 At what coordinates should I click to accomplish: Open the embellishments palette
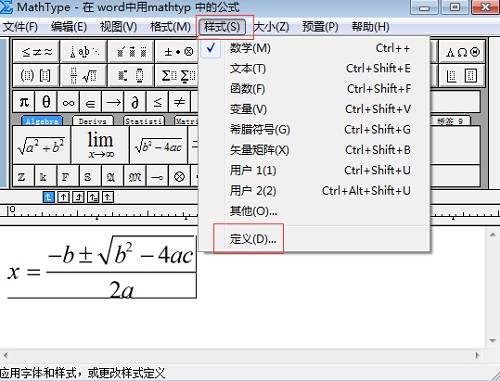131,52
